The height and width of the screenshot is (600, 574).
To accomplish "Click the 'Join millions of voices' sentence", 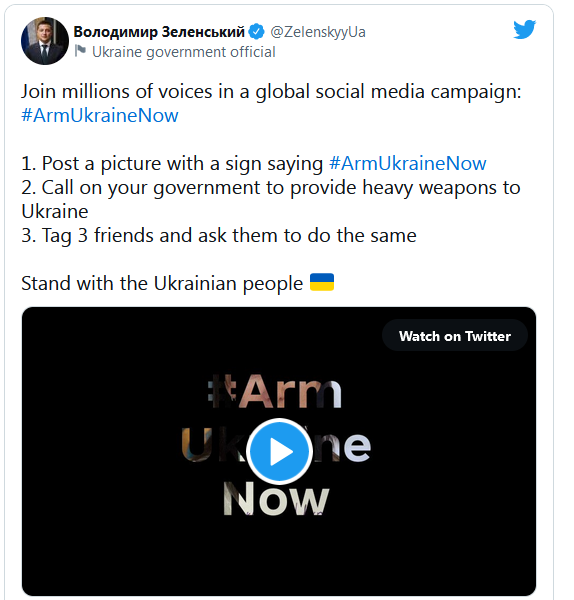I will tap(271, 92).
